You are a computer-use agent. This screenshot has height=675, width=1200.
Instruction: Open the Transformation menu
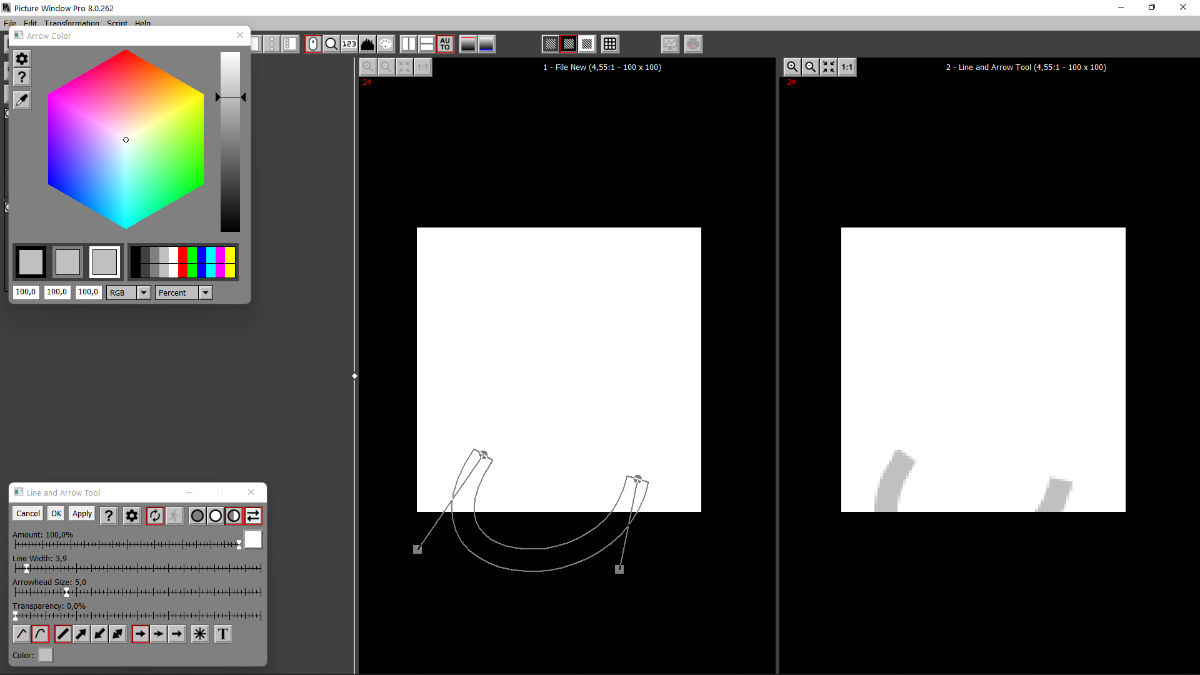72,23
